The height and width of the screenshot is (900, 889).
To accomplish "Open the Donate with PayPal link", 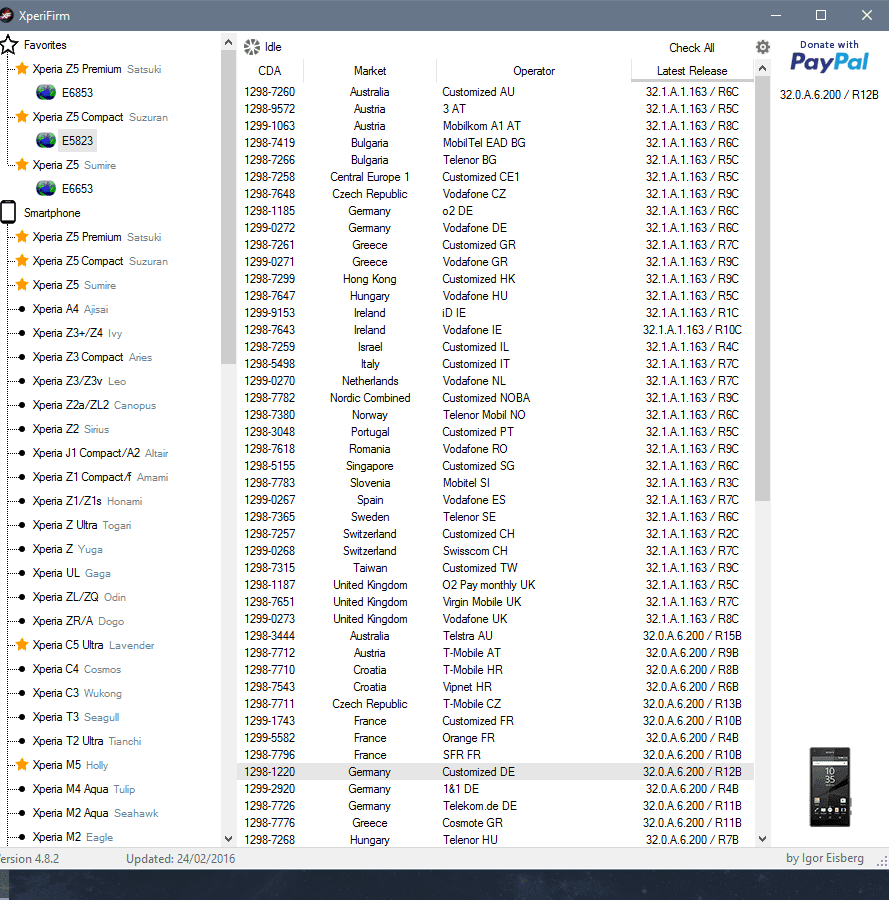I will (829, 57).
